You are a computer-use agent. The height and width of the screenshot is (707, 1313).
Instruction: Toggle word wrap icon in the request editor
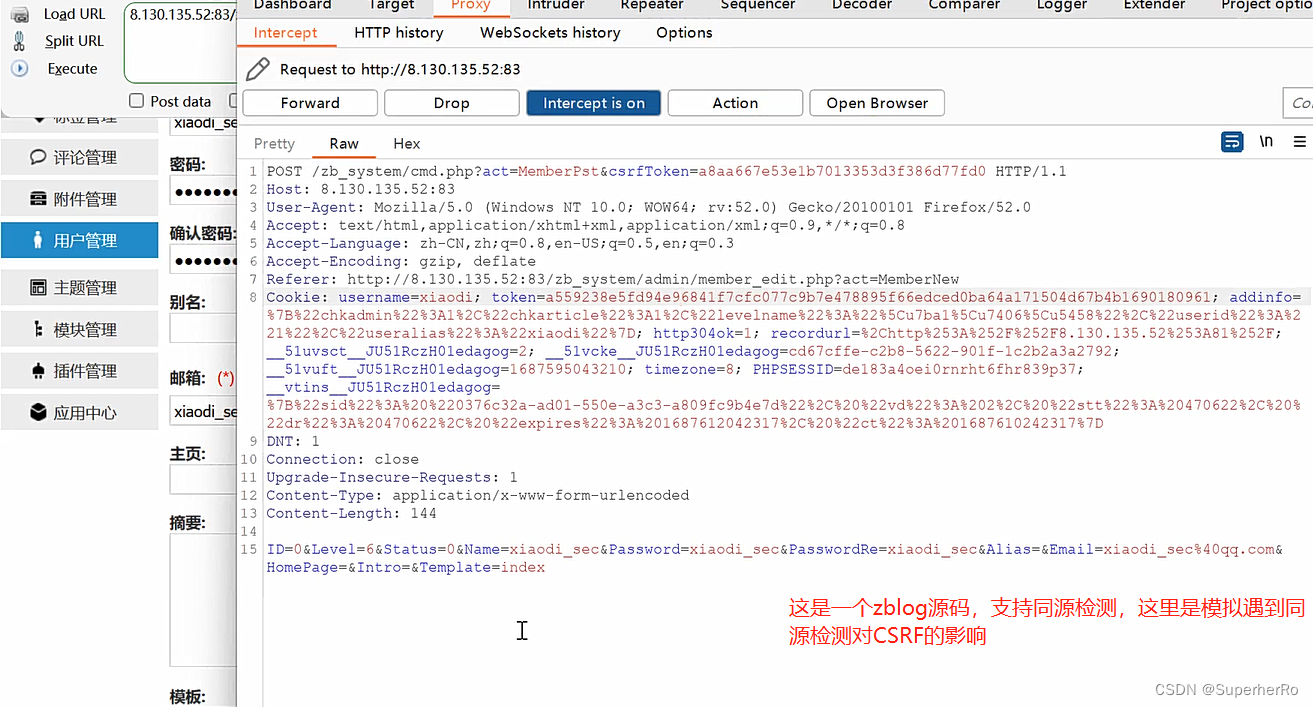click(x=1231, y=142)
